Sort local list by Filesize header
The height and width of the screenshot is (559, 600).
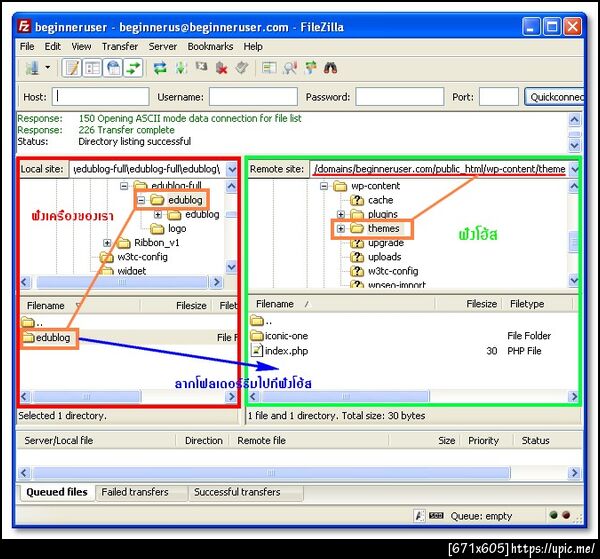pos(175,305)
